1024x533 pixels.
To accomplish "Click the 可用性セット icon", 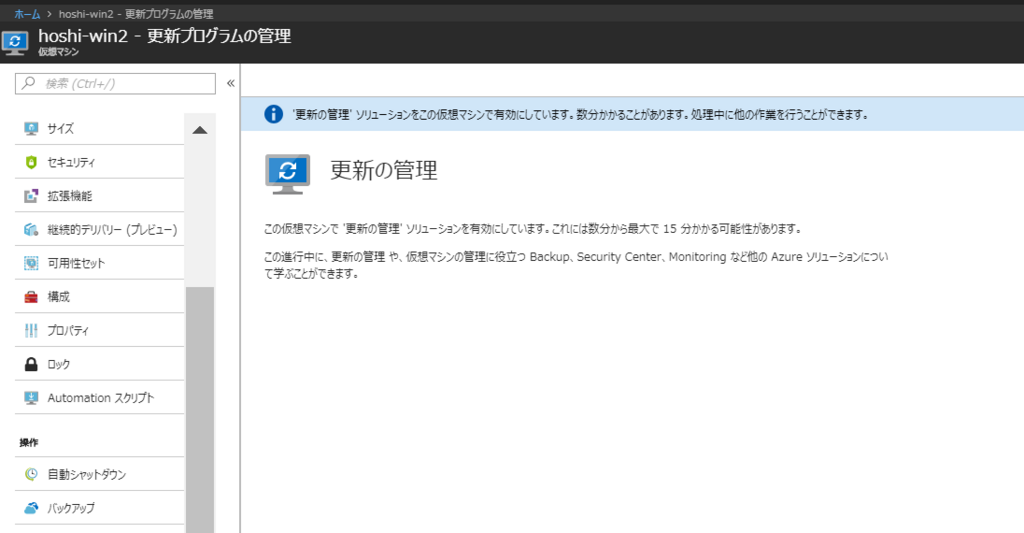I will 31,263.
